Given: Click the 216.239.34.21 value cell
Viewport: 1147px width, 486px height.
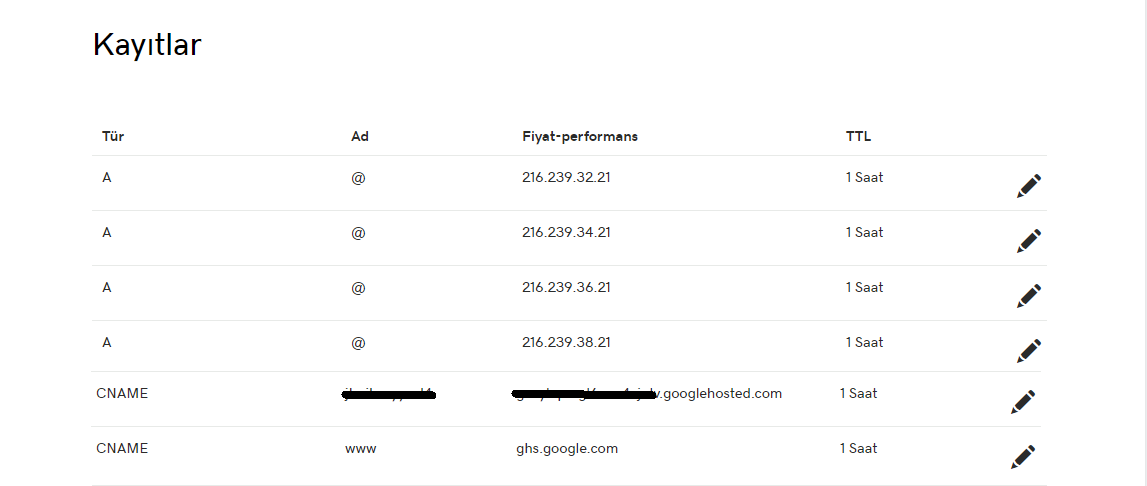Looking at the screenshot, I should (566, 233).
